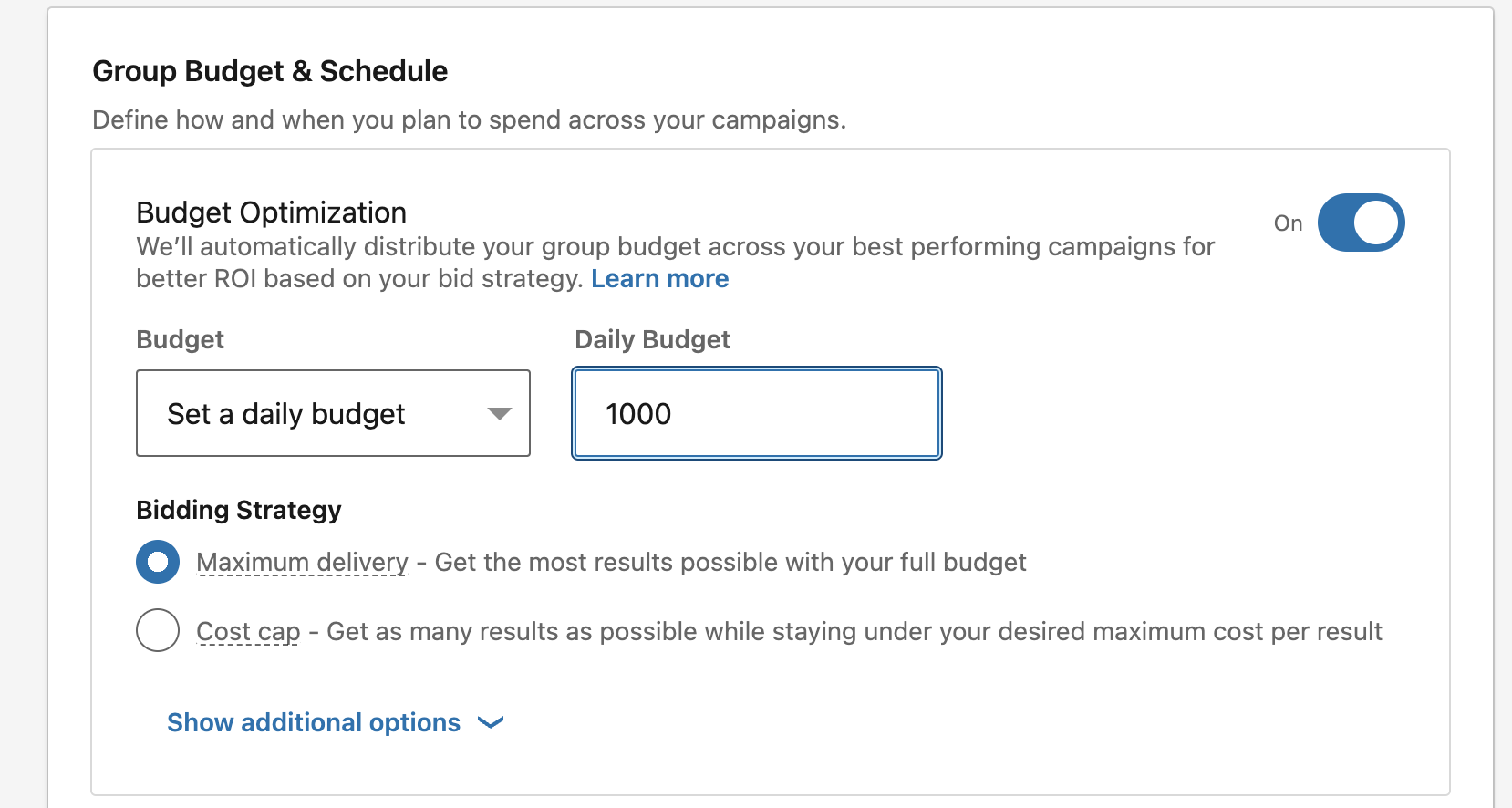
Task: Select the Maximum delivery radio button
Action: [158, 562]
